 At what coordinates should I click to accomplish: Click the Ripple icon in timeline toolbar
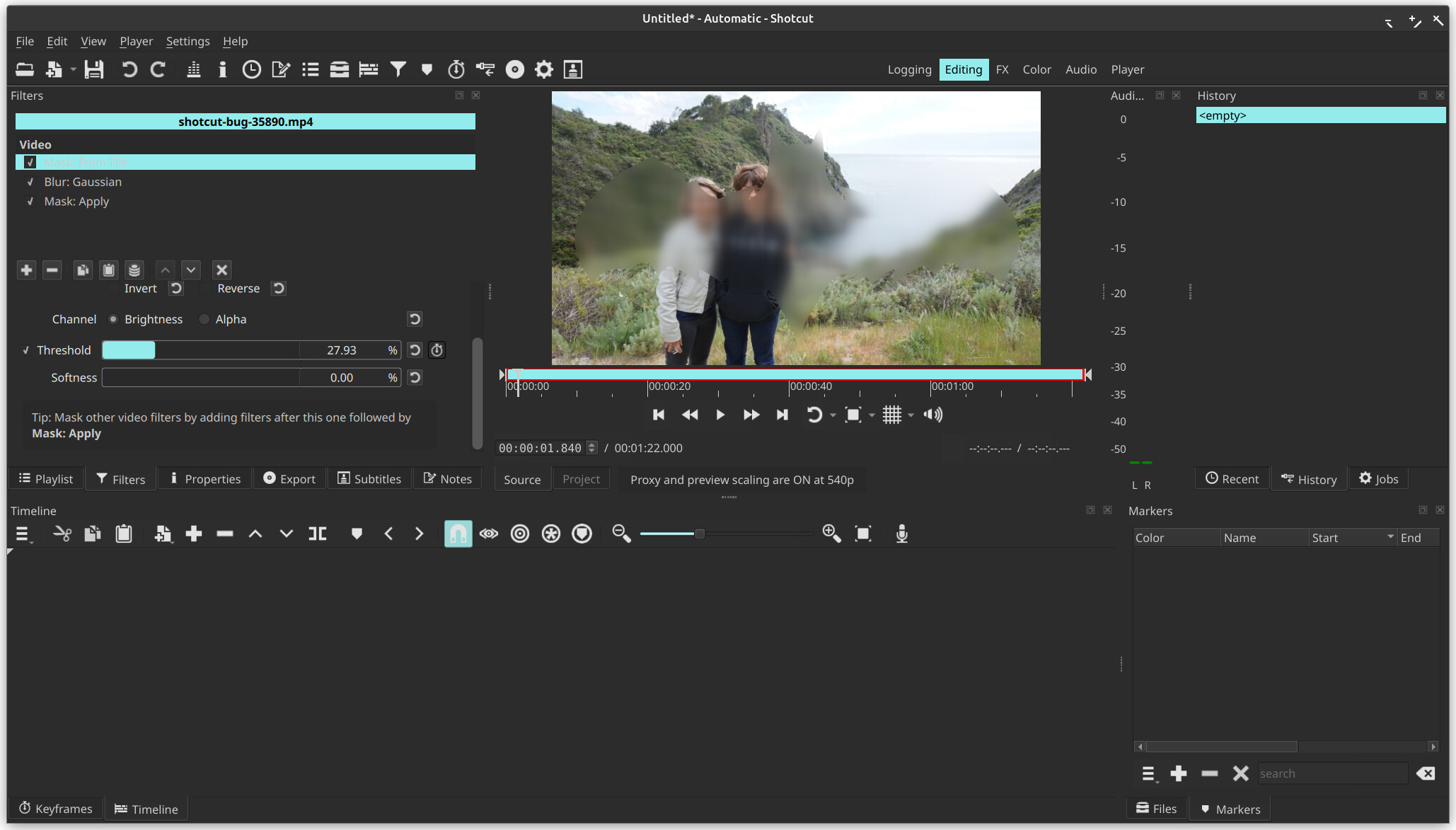click(x=520, y=534)
